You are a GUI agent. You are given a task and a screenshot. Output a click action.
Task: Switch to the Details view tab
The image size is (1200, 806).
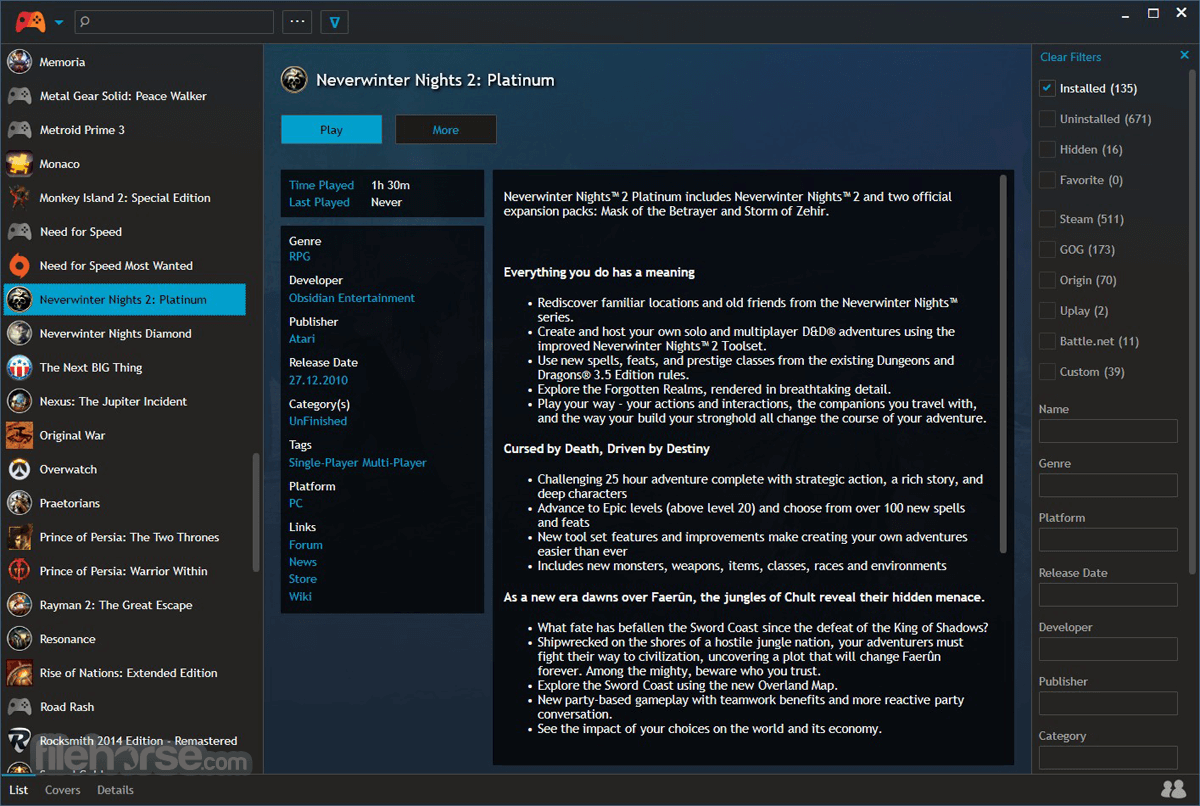point(115,790)
